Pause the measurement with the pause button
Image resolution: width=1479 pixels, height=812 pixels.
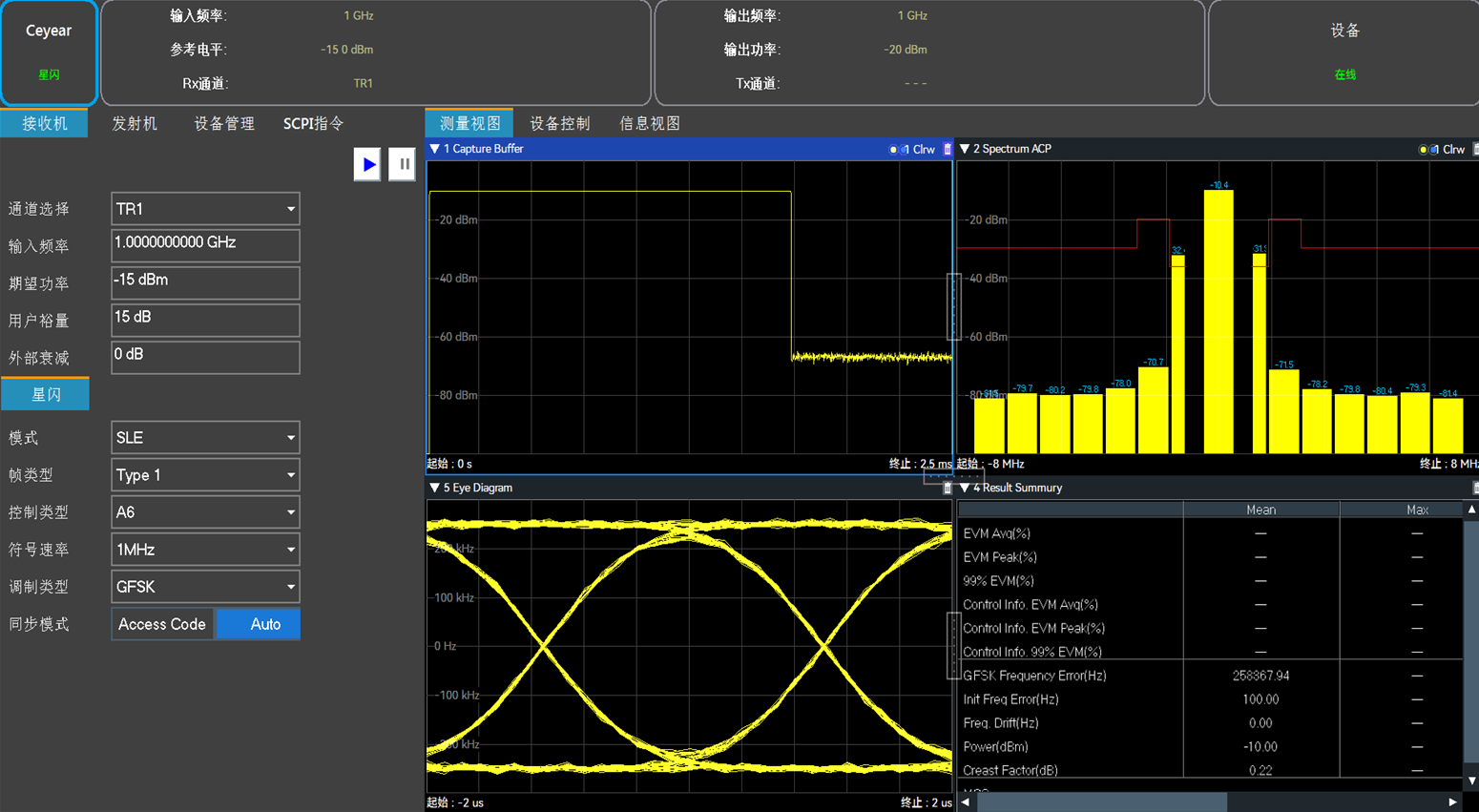[404, 164]
